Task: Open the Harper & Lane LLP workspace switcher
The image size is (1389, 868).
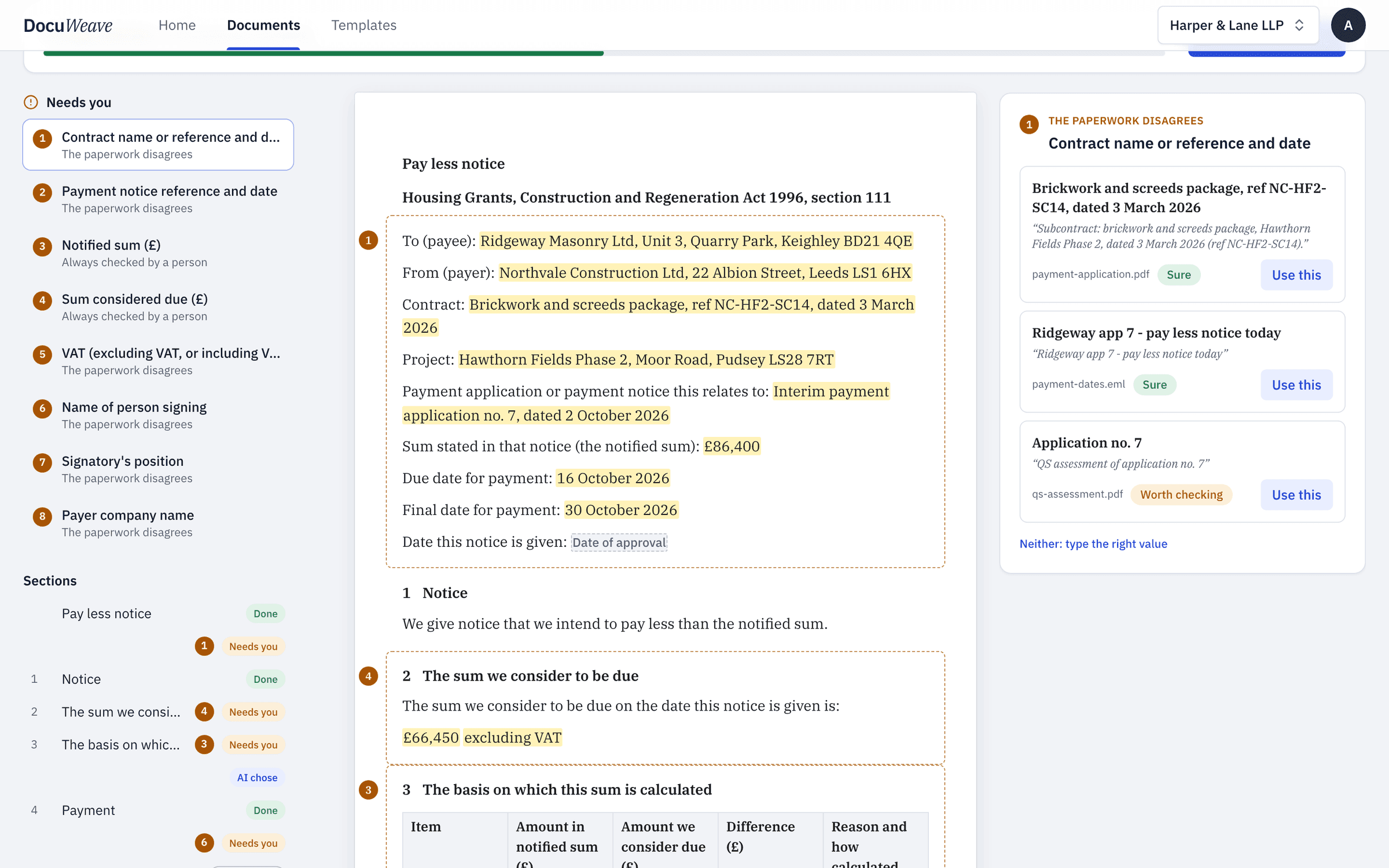Action: click(x=1237, y=25)
